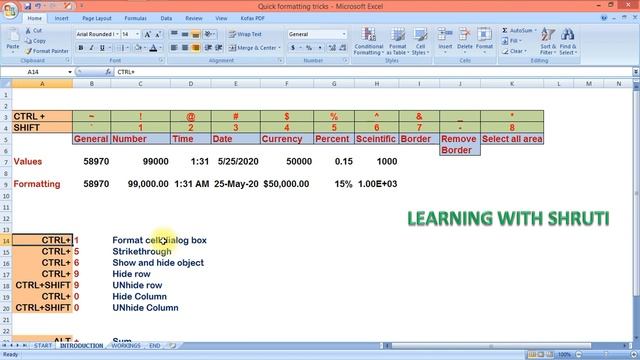The height and width of the screenshot is (360, 640).
Task: Click the AutoSum sigma
Action: pyautogui.click(x=505, y=31)
